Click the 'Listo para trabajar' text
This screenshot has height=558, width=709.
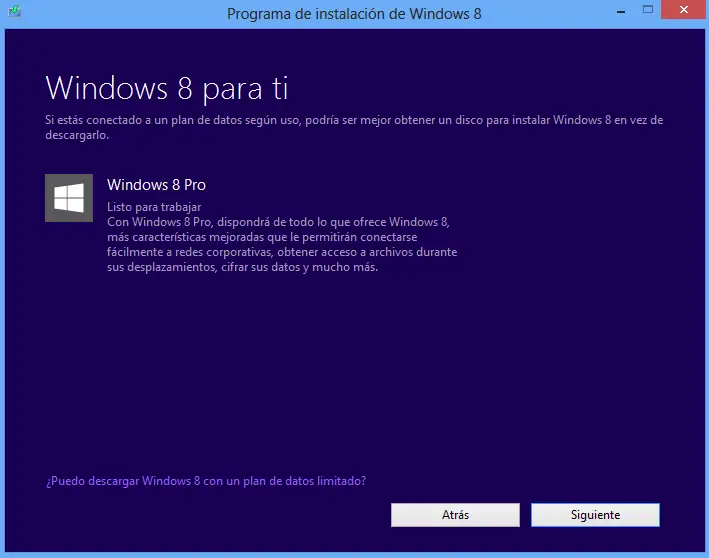point(154,207)
